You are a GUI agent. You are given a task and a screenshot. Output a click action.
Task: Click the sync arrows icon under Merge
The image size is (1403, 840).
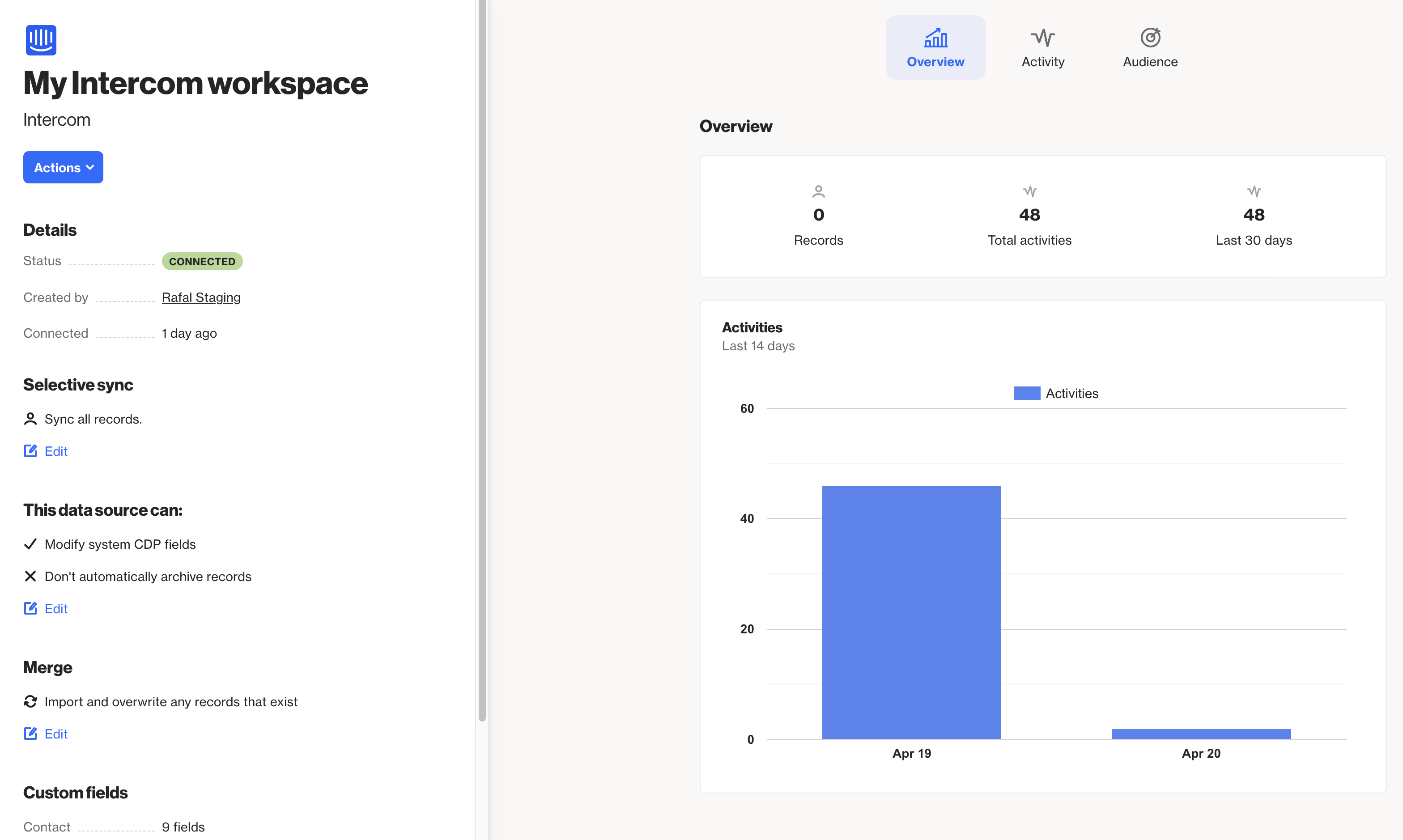(30, 701)
